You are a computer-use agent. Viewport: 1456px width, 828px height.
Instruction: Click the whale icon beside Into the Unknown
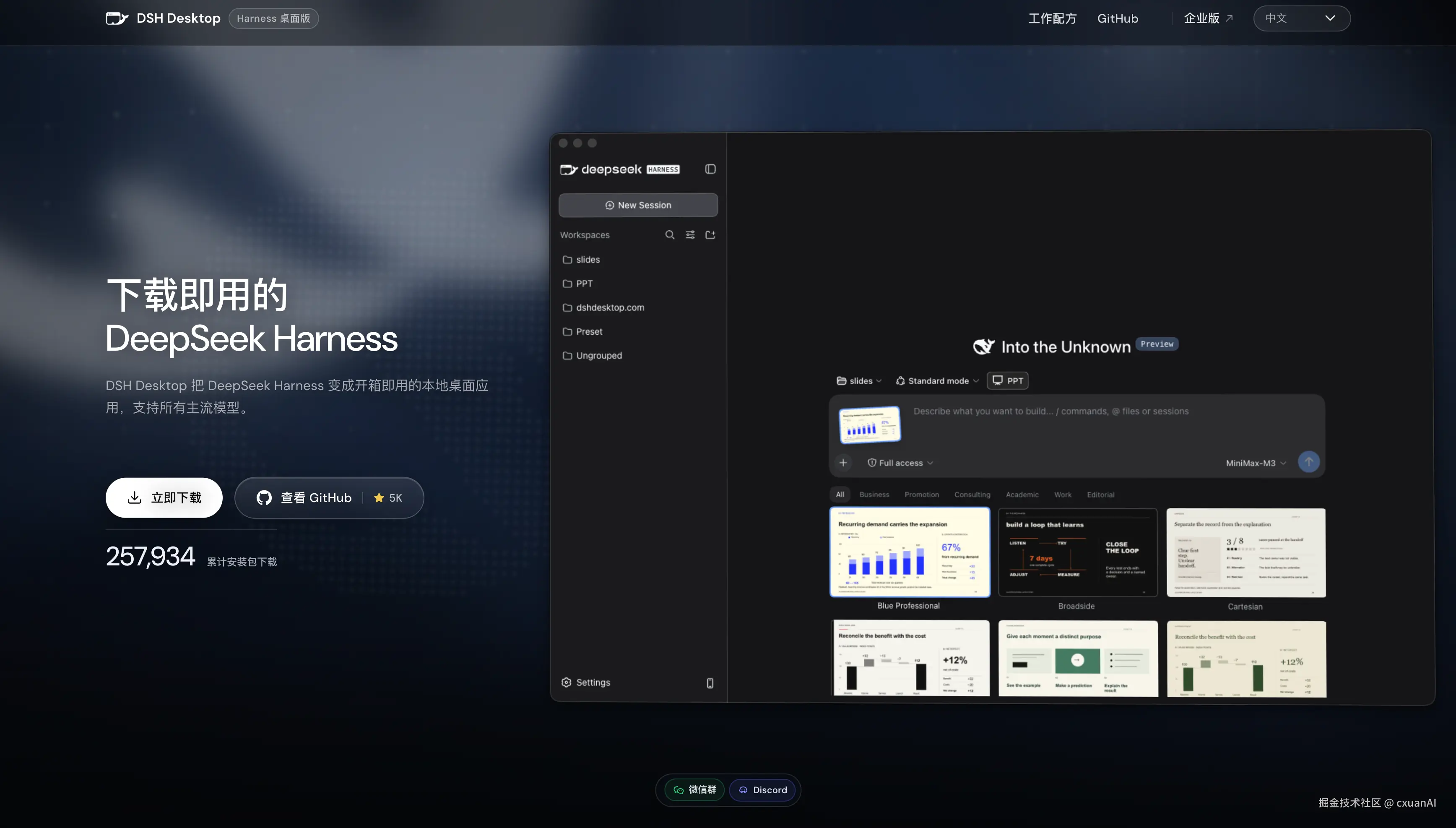(x=983, y=346)
